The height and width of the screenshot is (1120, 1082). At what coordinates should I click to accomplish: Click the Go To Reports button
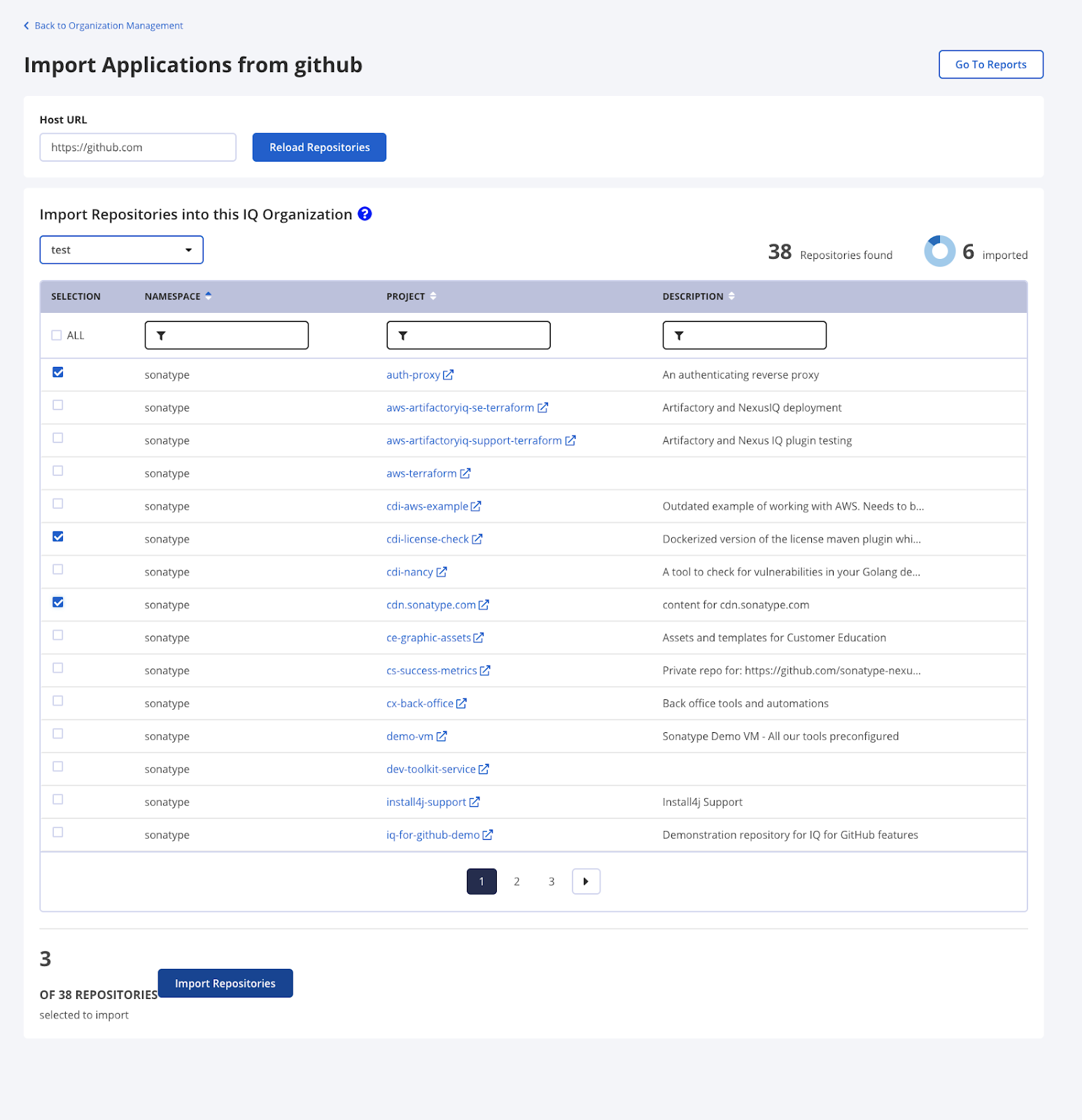pyautogui.click(x=991, y=64)
